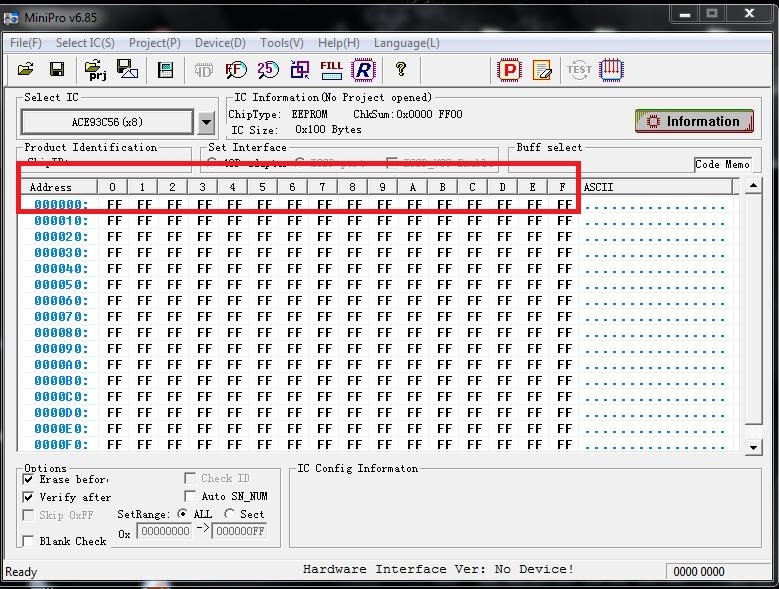
Task: Click the P program chip icon
Action: [x=509, y=70]
